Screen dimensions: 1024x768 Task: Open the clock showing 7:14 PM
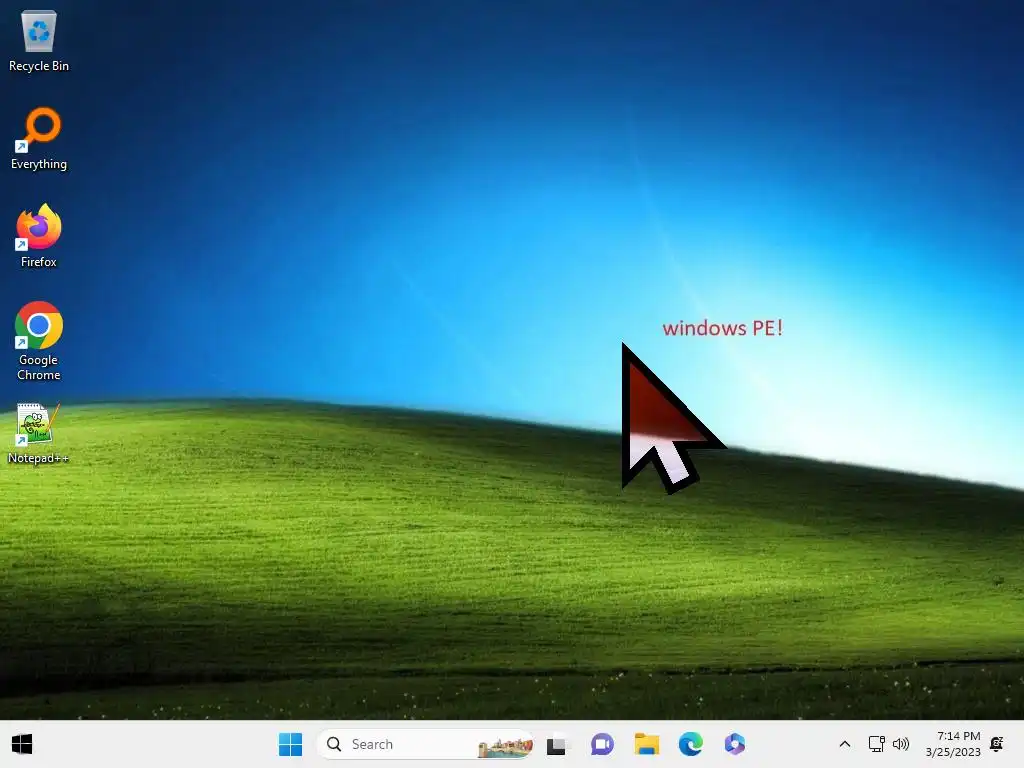(953, 744)
